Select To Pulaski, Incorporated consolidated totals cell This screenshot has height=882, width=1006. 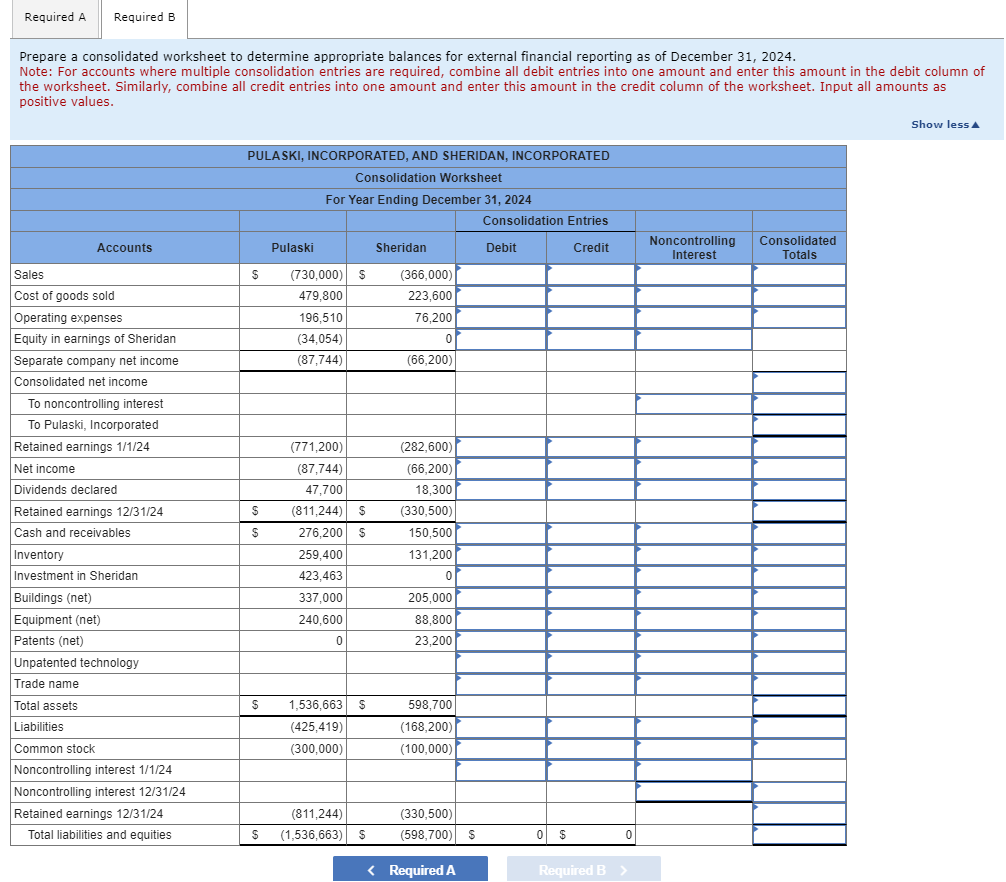coord(799,425)
